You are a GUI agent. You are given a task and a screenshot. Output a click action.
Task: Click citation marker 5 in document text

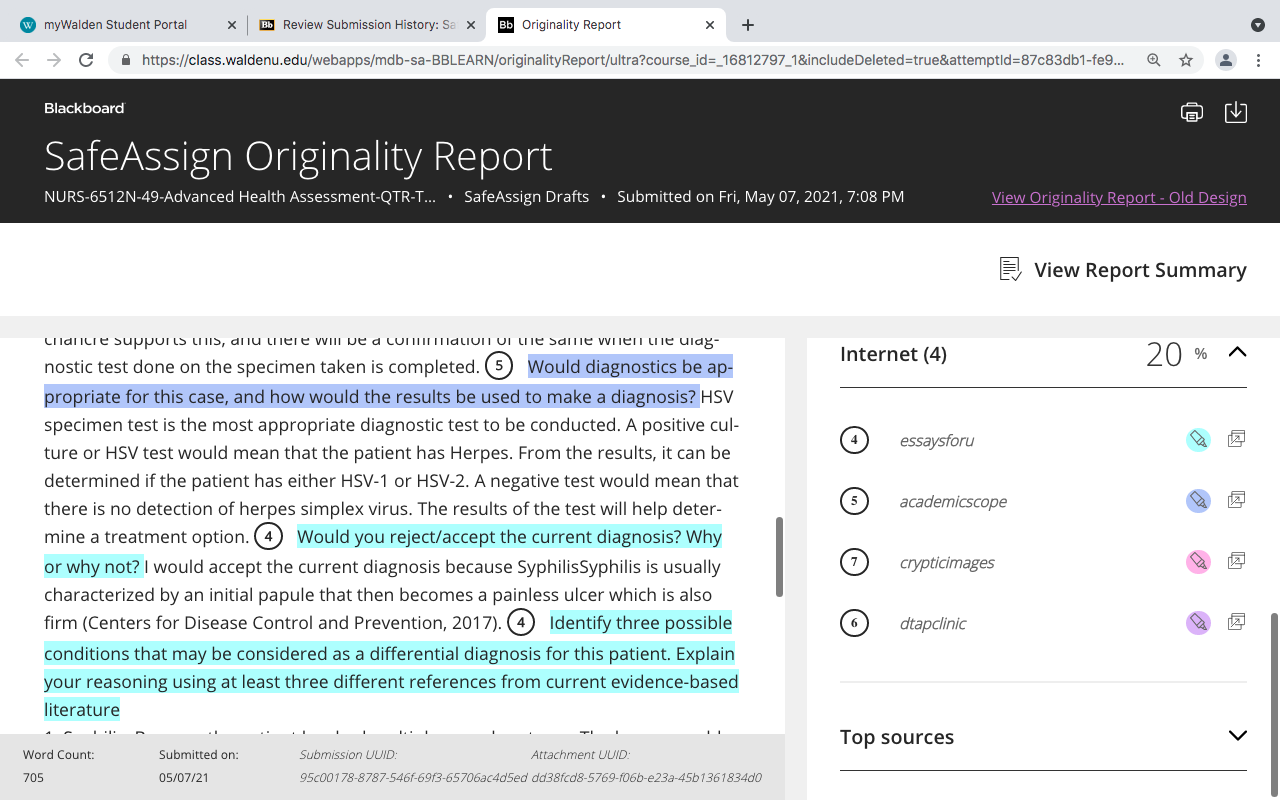[499, 366]
